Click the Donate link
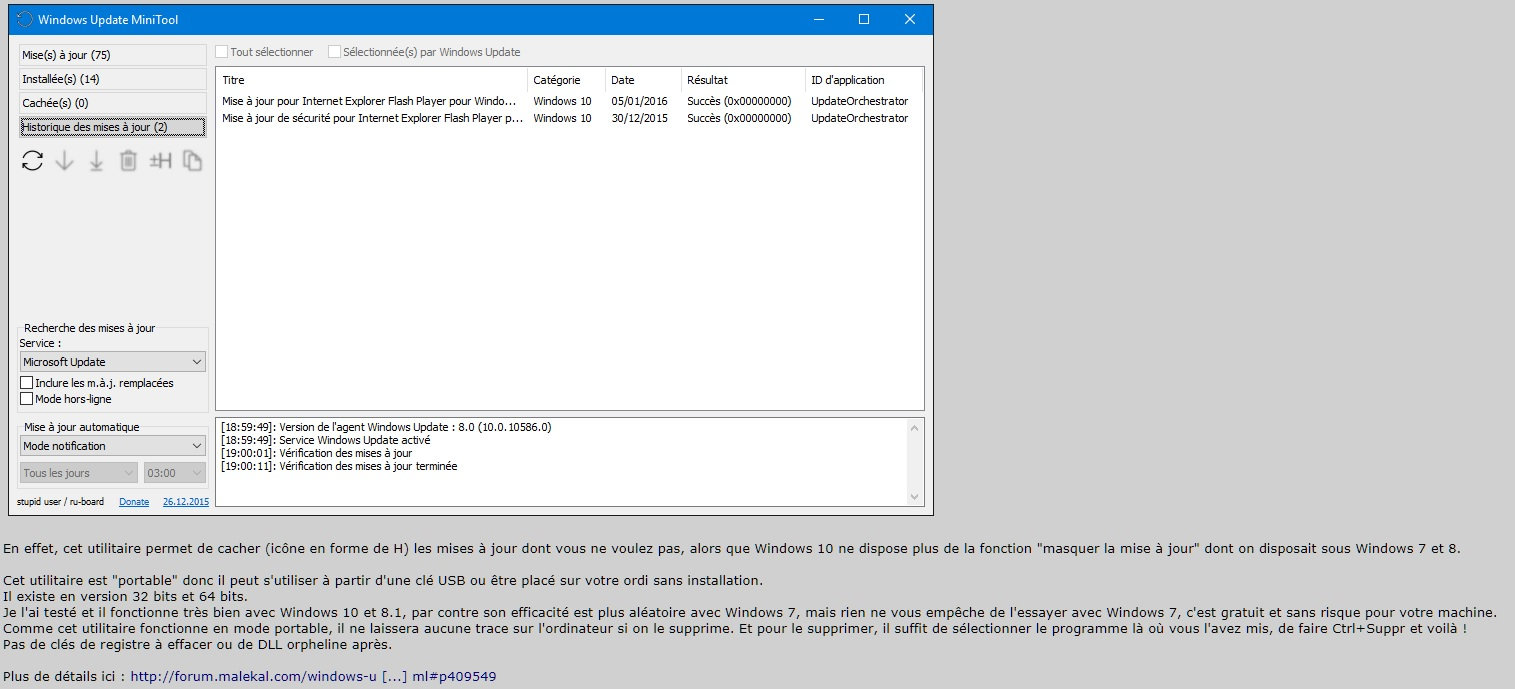The width and height of the screenshot is (1515, 689). (134, 502)
